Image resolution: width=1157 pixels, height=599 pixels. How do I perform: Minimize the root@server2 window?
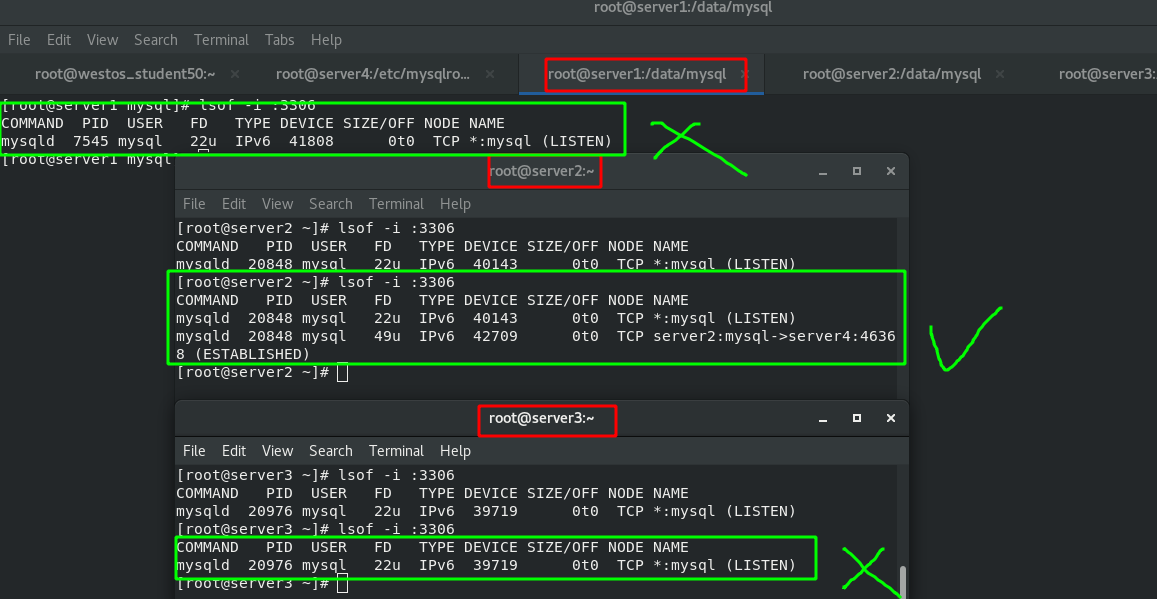coord(823,171)
